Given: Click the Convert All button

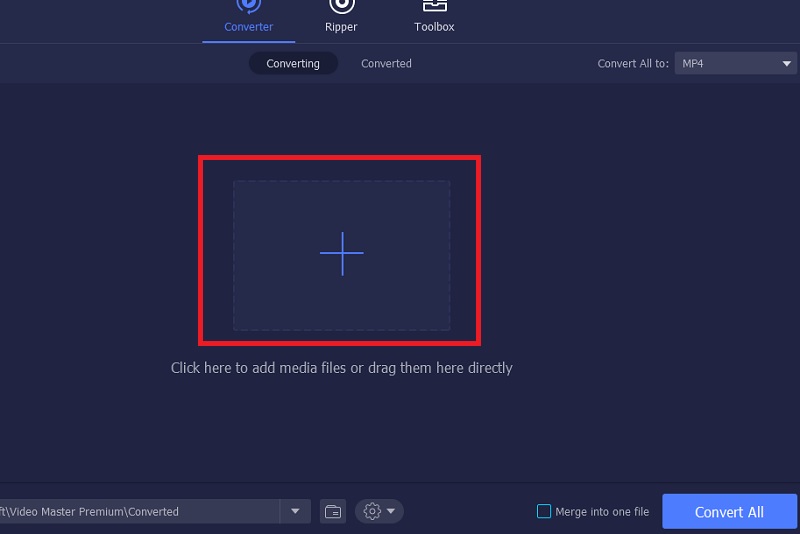Looking at the screenshot, I should pos(729,512).
